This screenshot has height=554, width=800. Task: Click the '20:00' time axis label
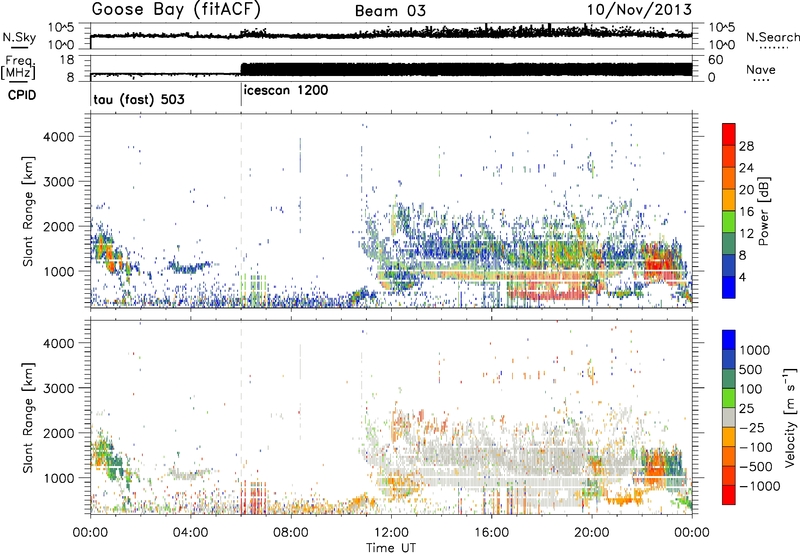592,533
